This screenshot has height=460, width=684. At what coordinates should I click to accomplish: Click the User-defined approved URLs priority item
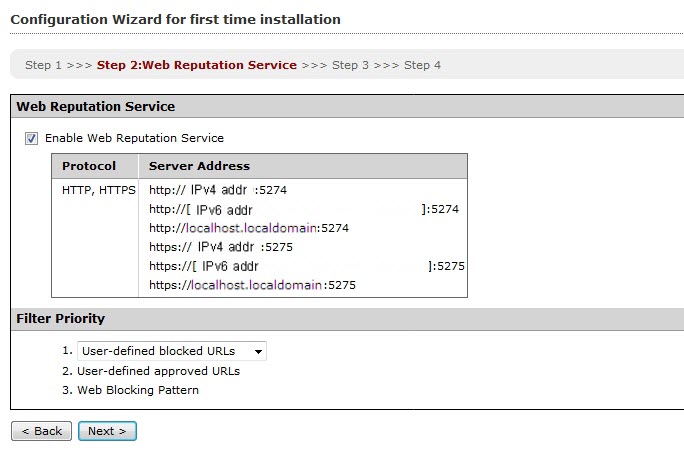tap(158, 371)
